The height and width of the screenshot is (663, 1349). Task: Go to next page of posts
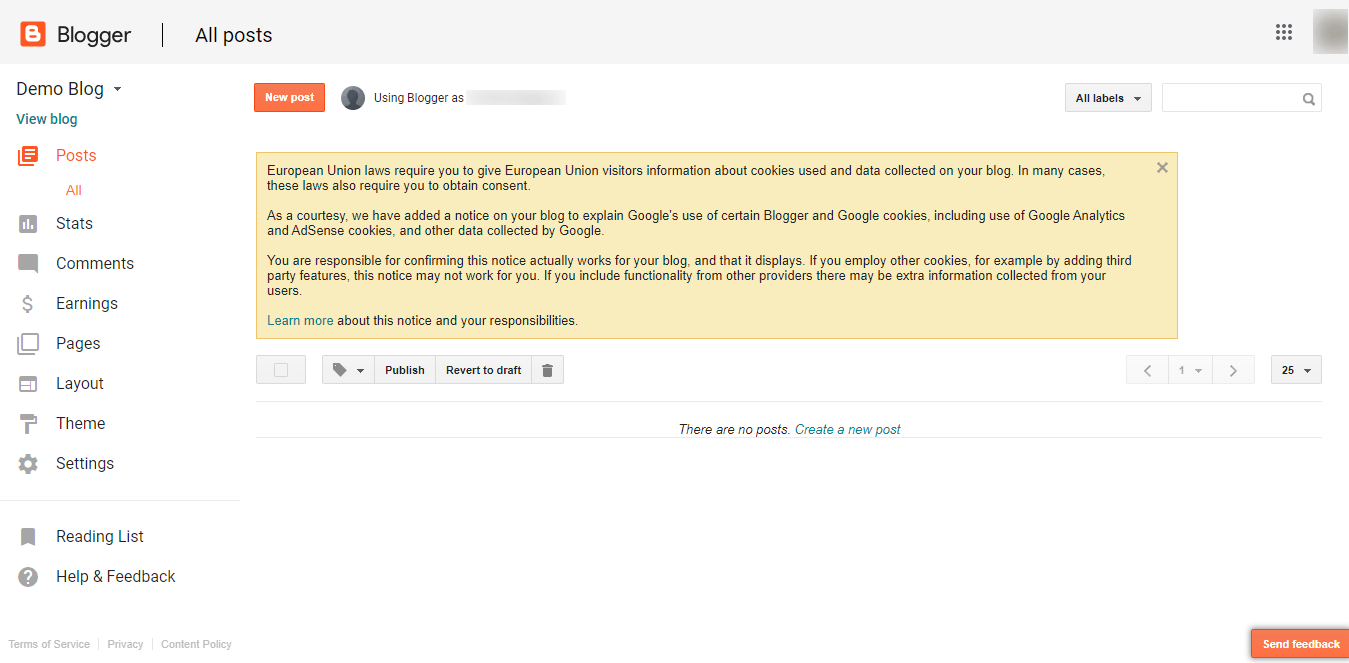1233,370
